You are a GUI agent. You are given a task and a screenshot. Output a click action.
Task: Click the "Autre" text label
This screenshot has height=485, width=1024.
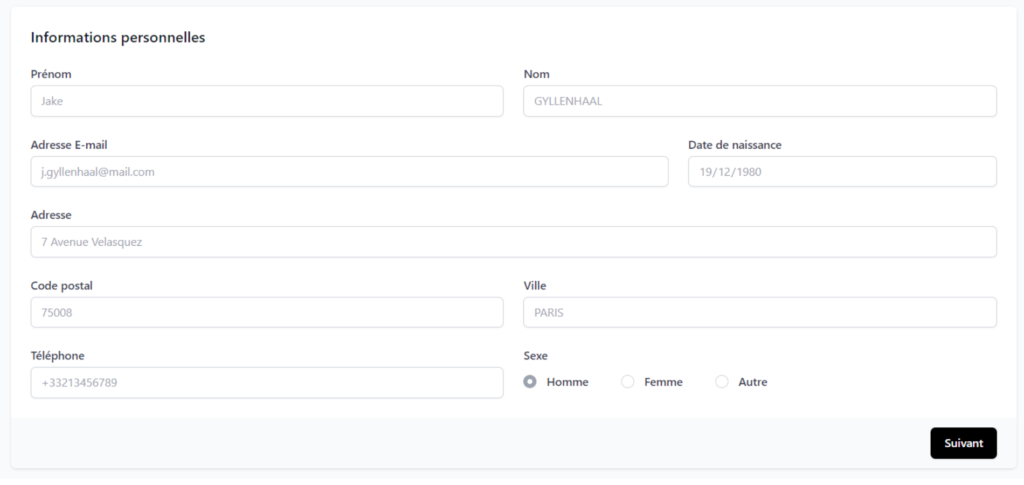(x=752, y=382)
